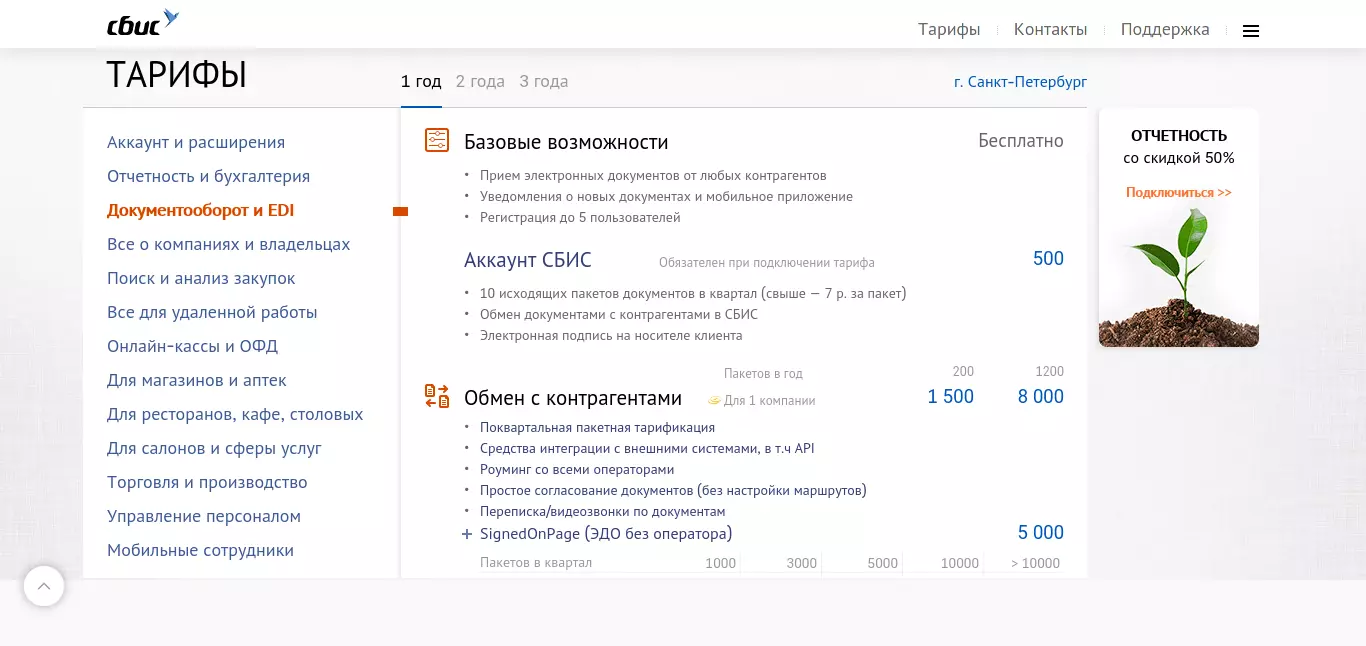This screenshot has height=646, width=1366.
Task: Open Управление персоналом category
Action: (204, 516)
